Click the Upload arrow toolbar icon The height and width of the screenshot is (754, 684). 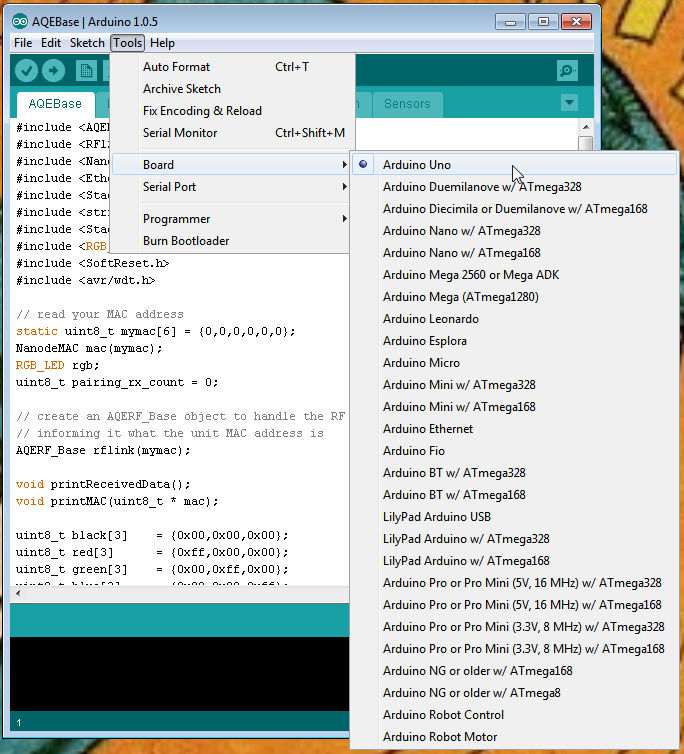point(53,71)
